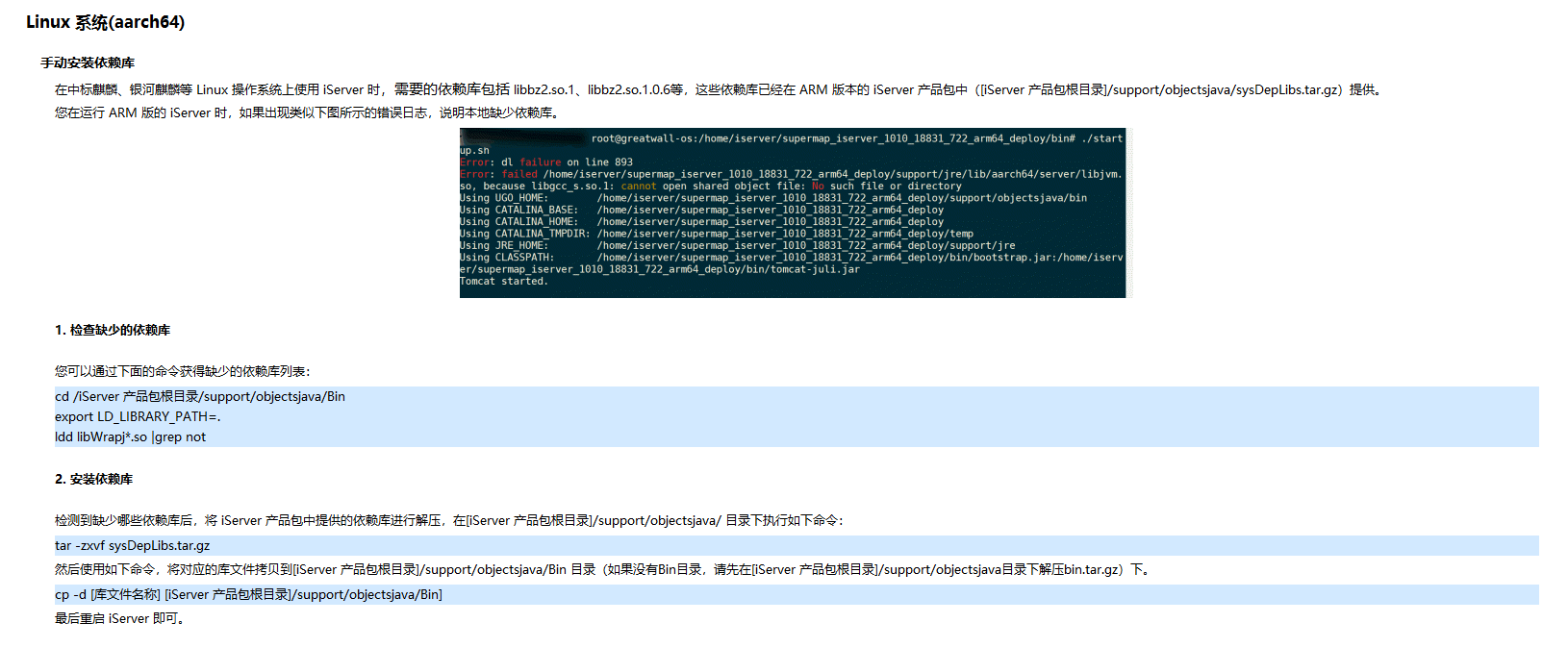Click the heading 'Linux 系统(aarch64)'
The image size is (1568, 648).
106,22
